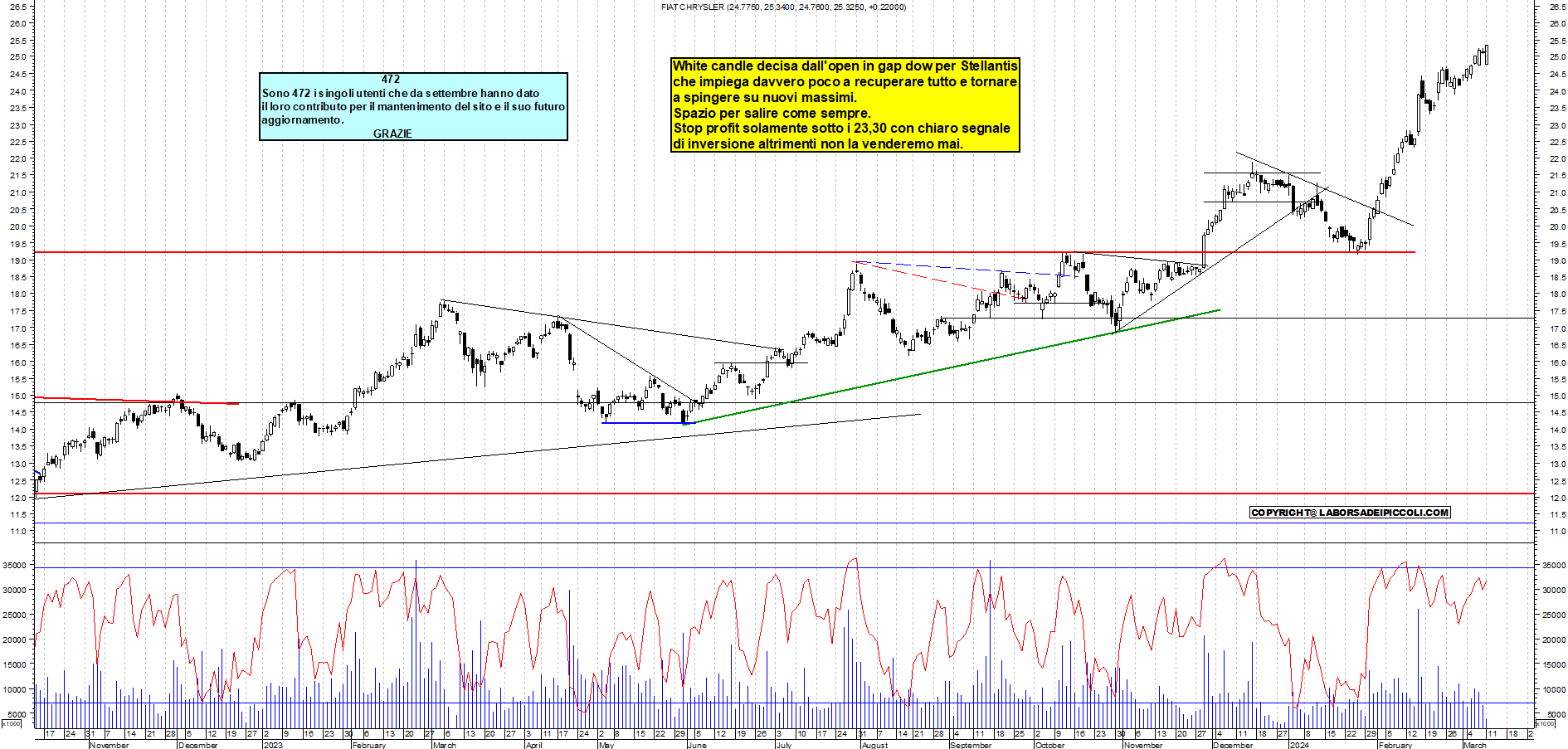Click the '472' heading in the cyan box
This screenshot has height=749, width=1568.
tap(391, 80)
